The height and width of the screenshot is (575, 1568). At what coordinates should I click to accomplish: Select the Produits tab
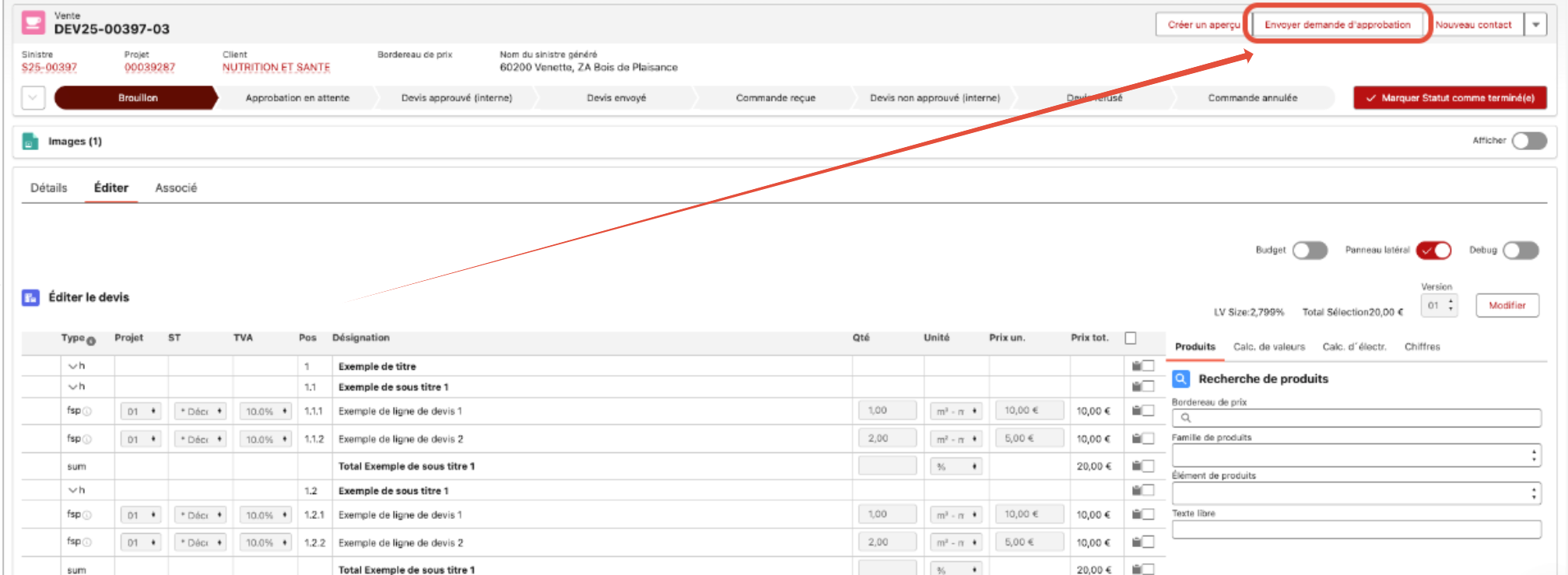coord(1195,347)
